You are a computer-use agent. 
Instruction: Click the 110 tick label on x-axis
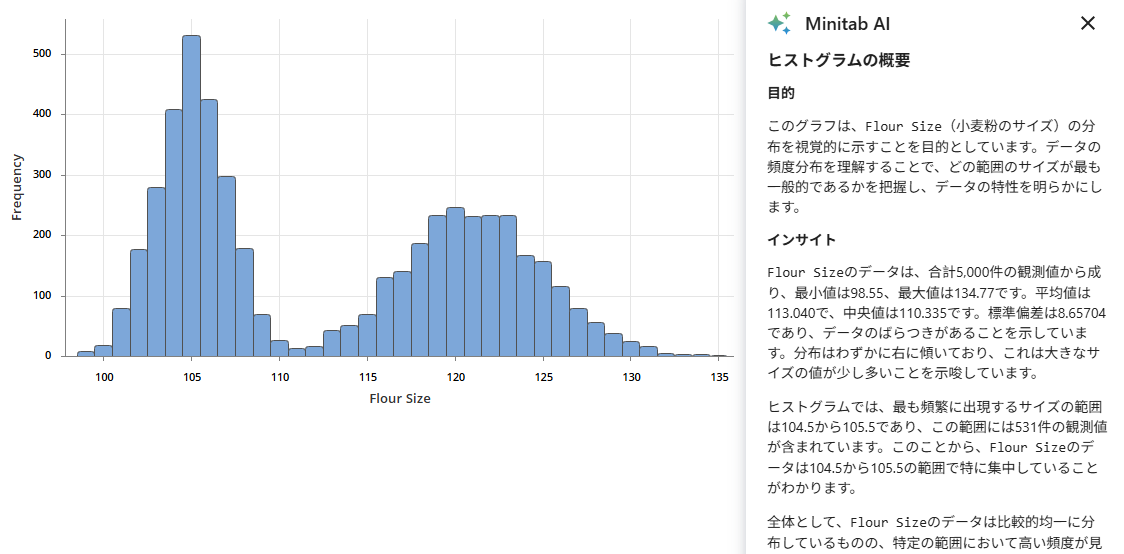pyautogui.click(x=280, y=377)
